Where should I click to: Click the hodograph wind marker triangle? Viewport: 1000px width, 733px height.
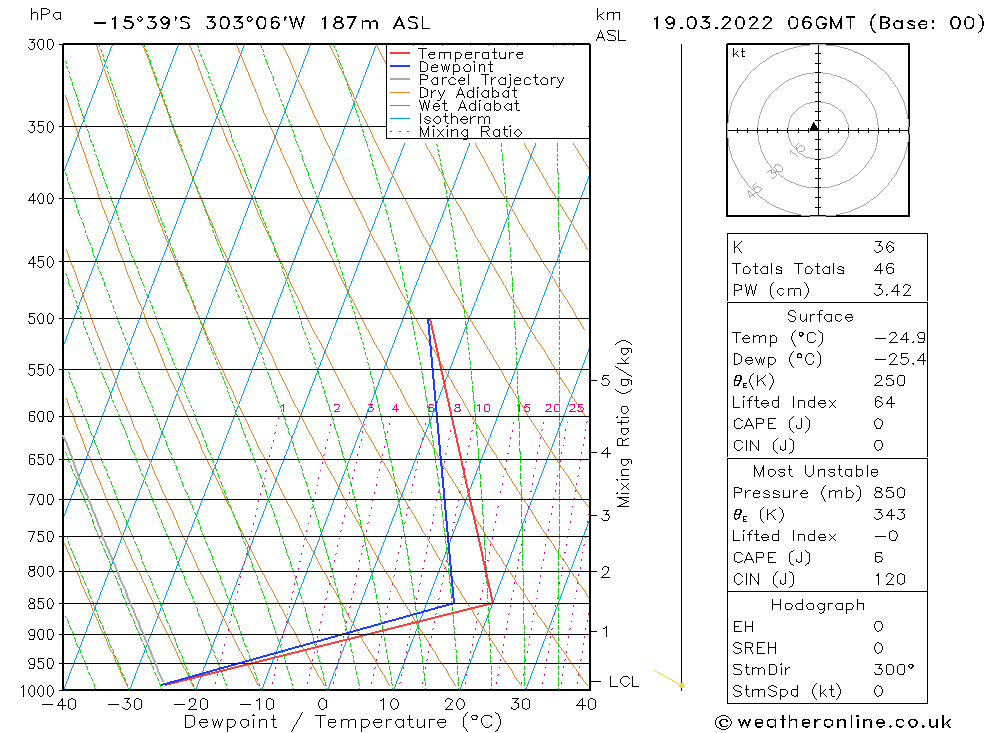(814, 126)
